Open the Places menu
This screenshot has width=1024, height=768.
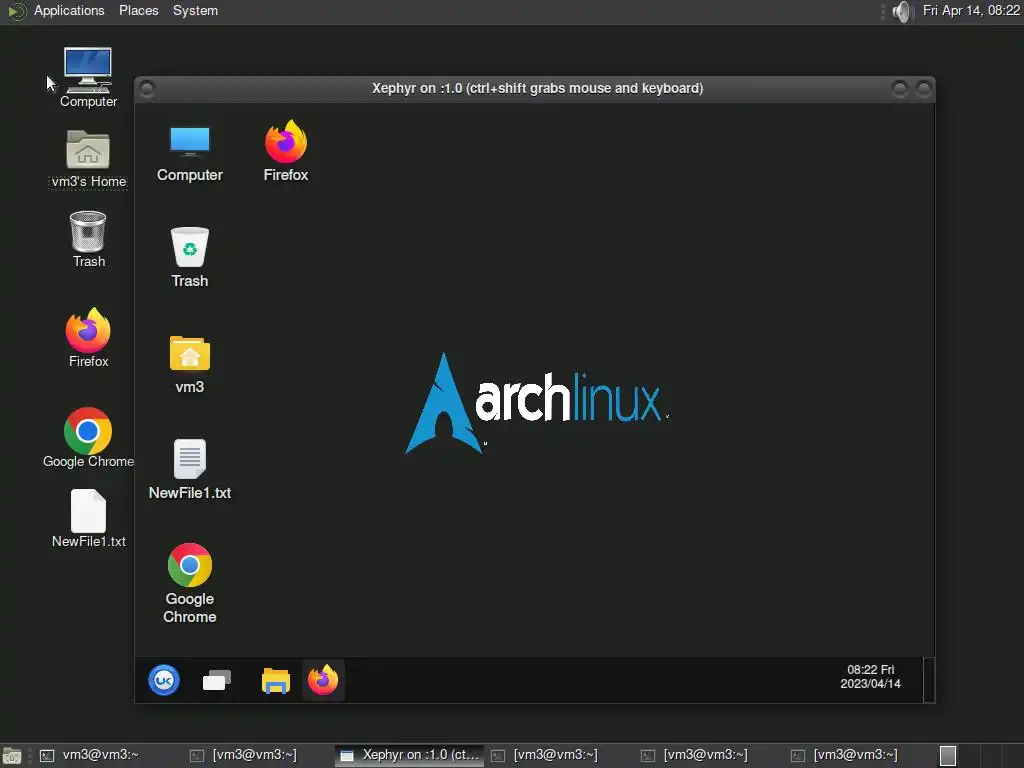click(138, 11)
